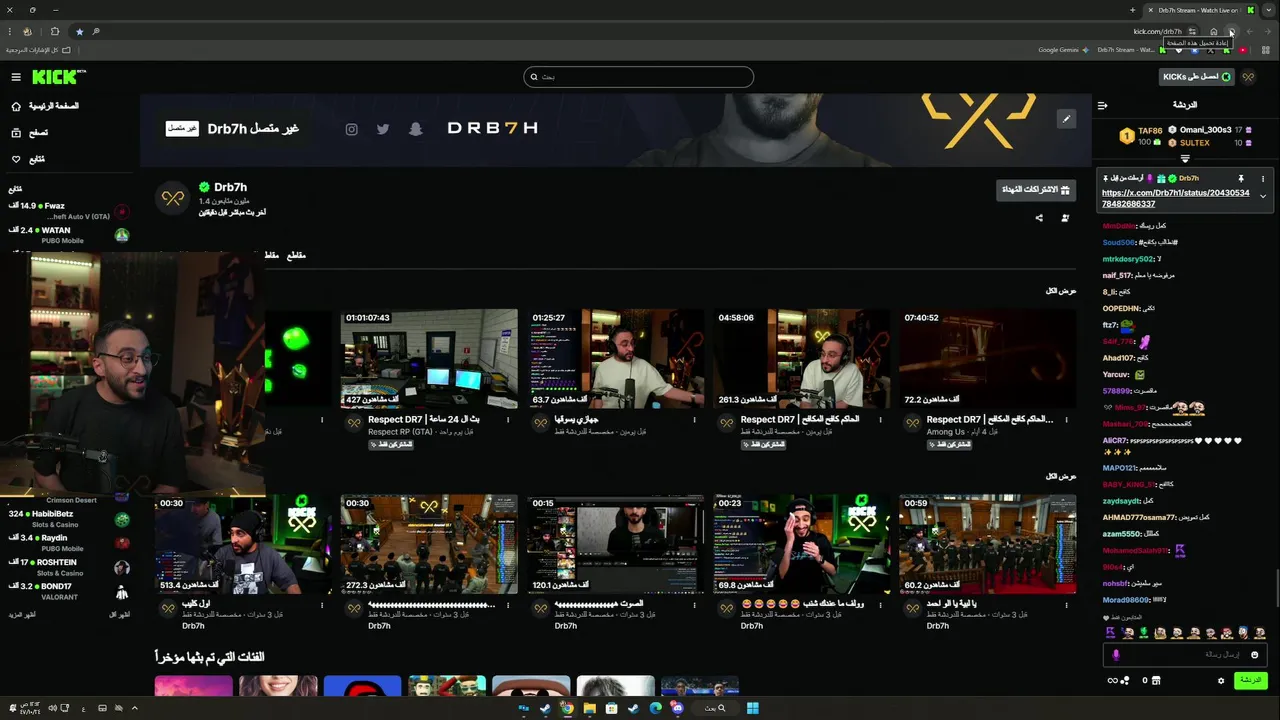
Task: Open the hamburger menu beside the KICK logo
Action: (x=16, y=77)
